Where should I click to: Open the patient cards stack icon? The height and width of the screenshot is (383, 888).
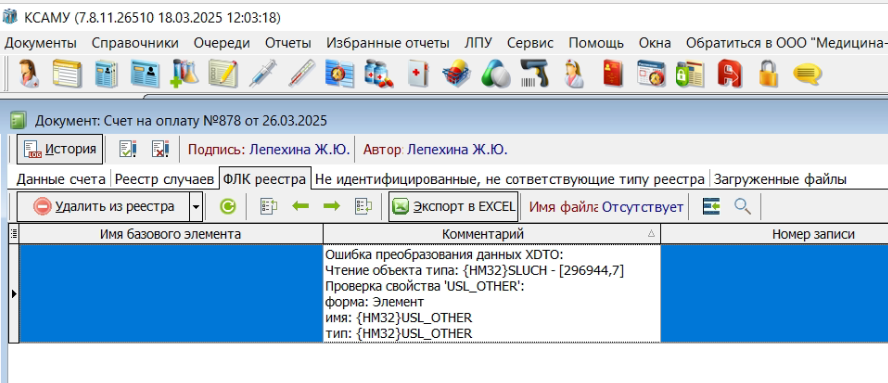106,74
